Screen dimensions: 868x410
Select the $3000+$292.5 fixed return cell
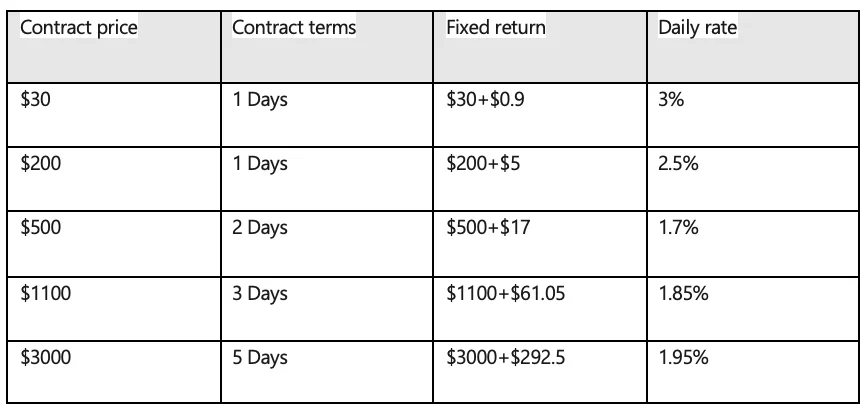[513, 357]
